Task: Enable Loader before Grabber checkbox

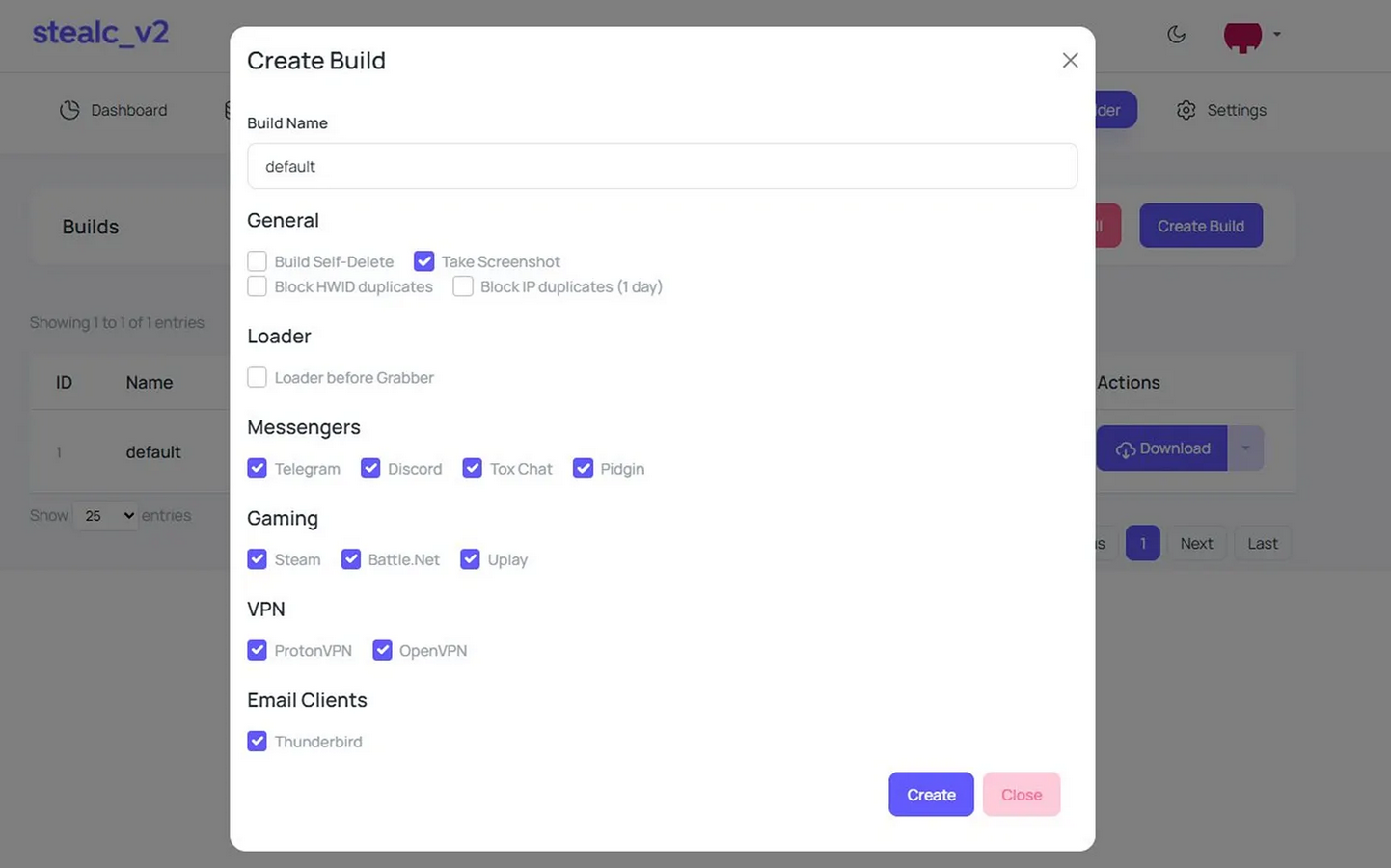Action: coord(257,377)
